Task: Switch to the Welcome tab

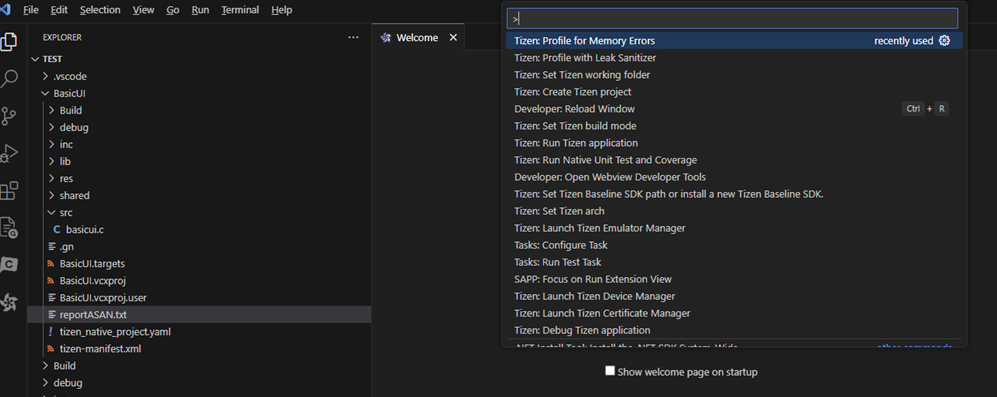Action: pos(417,38)
